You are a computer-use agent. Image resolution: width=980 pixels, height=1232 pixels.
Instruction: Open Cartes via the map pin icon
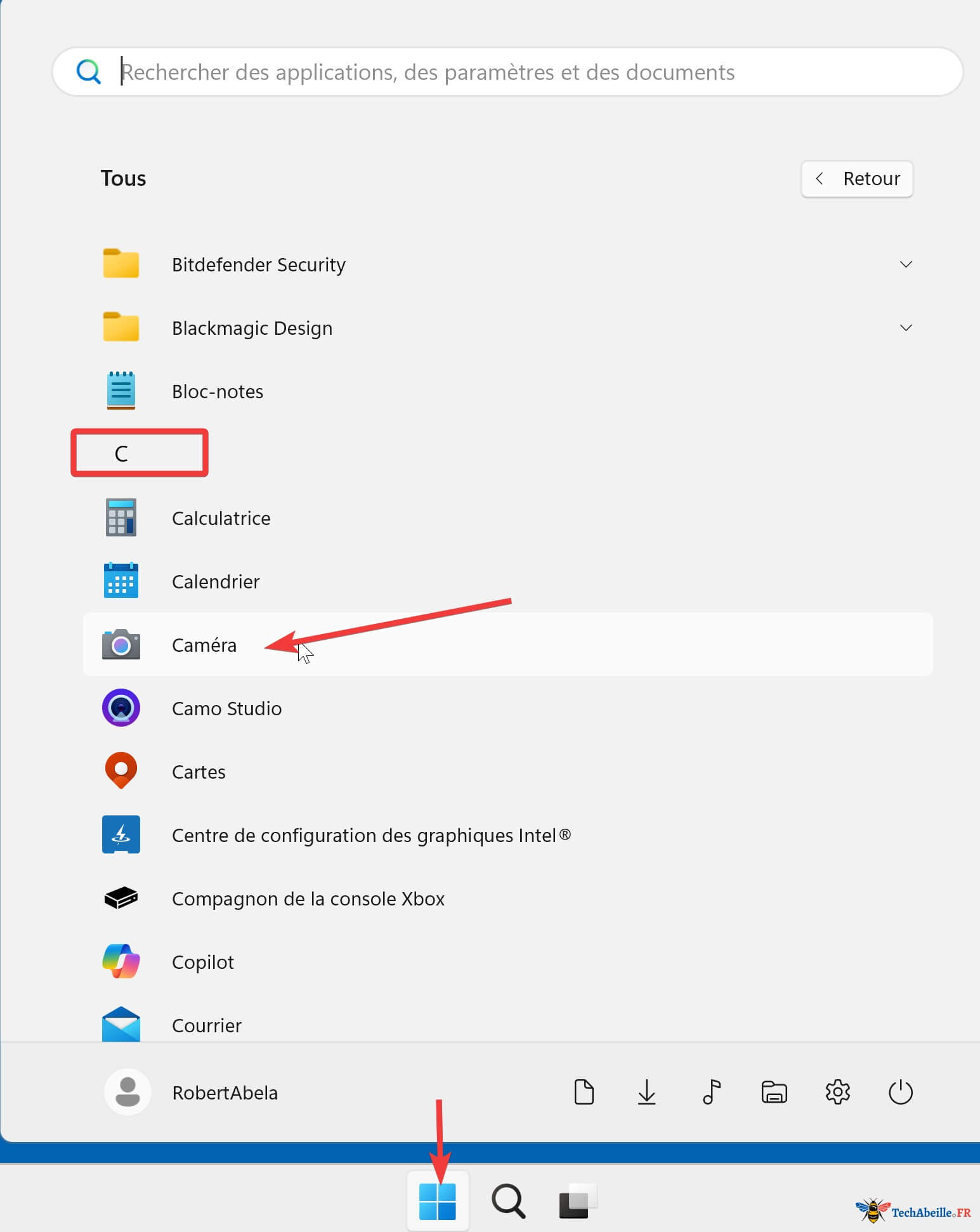121,770
